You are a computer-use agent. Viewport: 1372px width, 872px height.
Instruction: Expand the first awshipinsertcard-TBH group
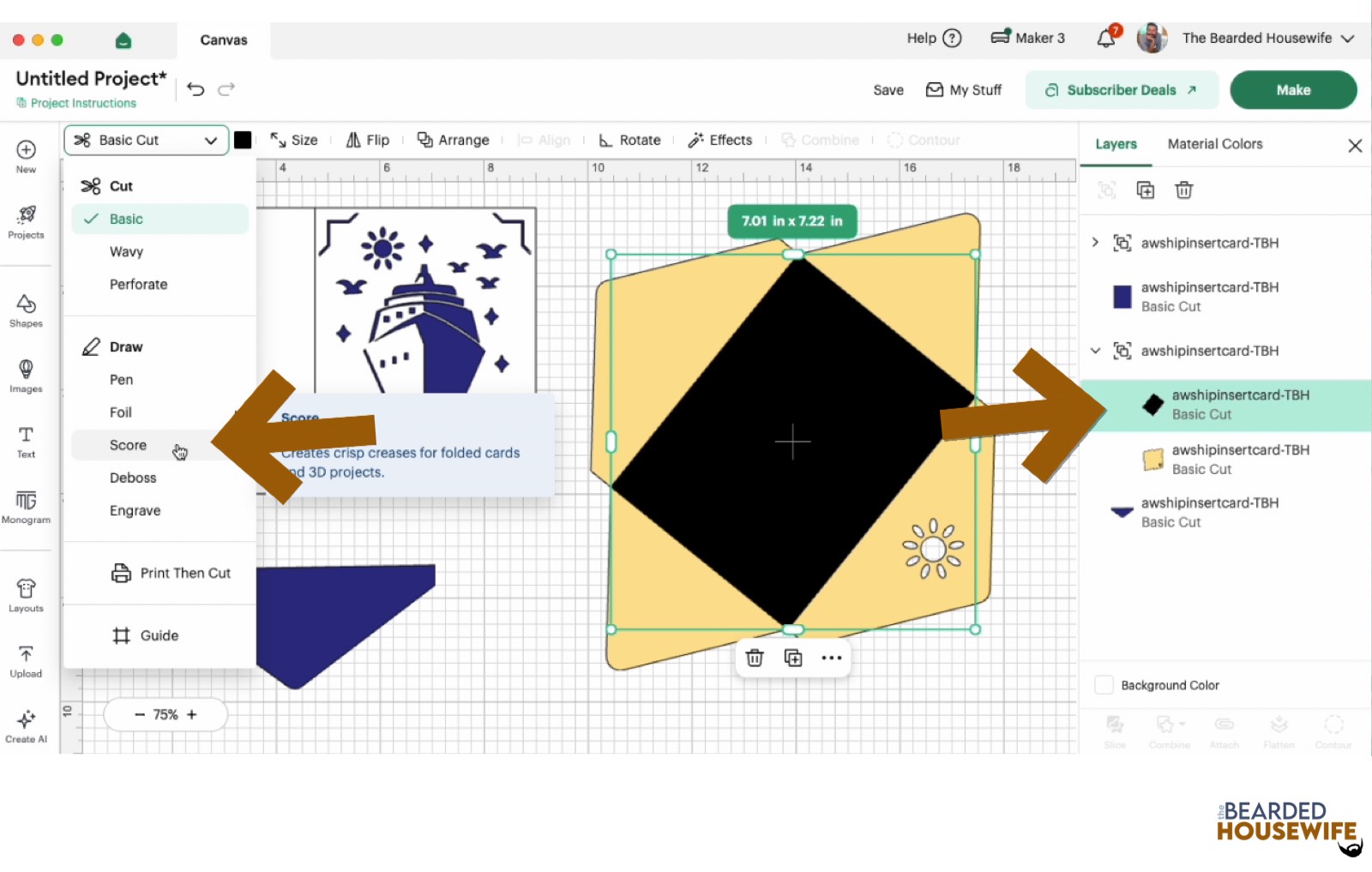1095,243
